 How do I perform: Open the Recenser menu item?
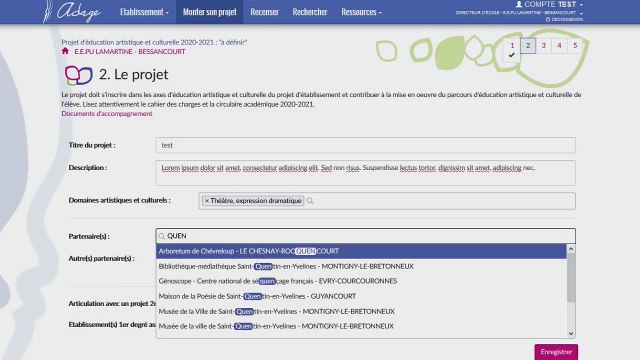click(x=264, y=12)
